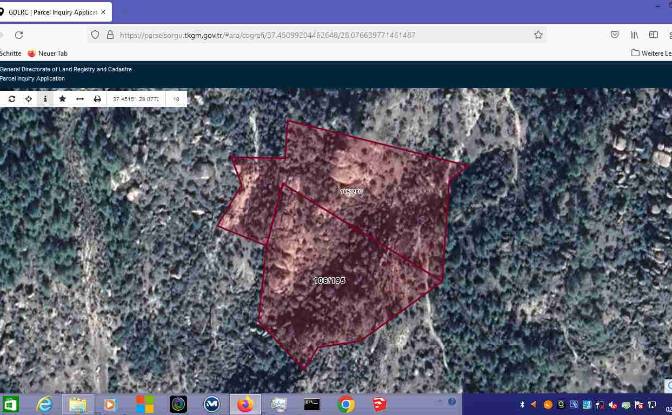This screenshot has height=415, width=672.
Task: Click the star favorites map tool
Action: coord(62,99)
